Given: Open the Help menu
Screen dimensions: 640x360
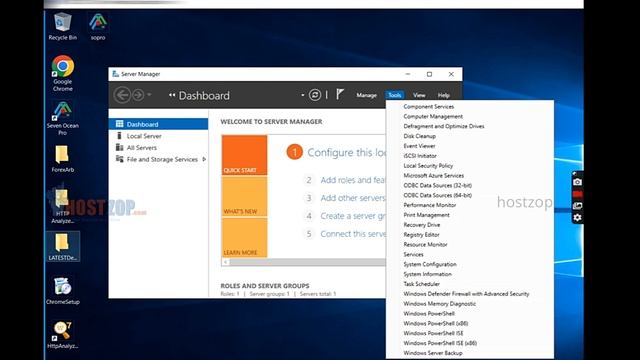Looking at the screenshot, I should [443, 95].
